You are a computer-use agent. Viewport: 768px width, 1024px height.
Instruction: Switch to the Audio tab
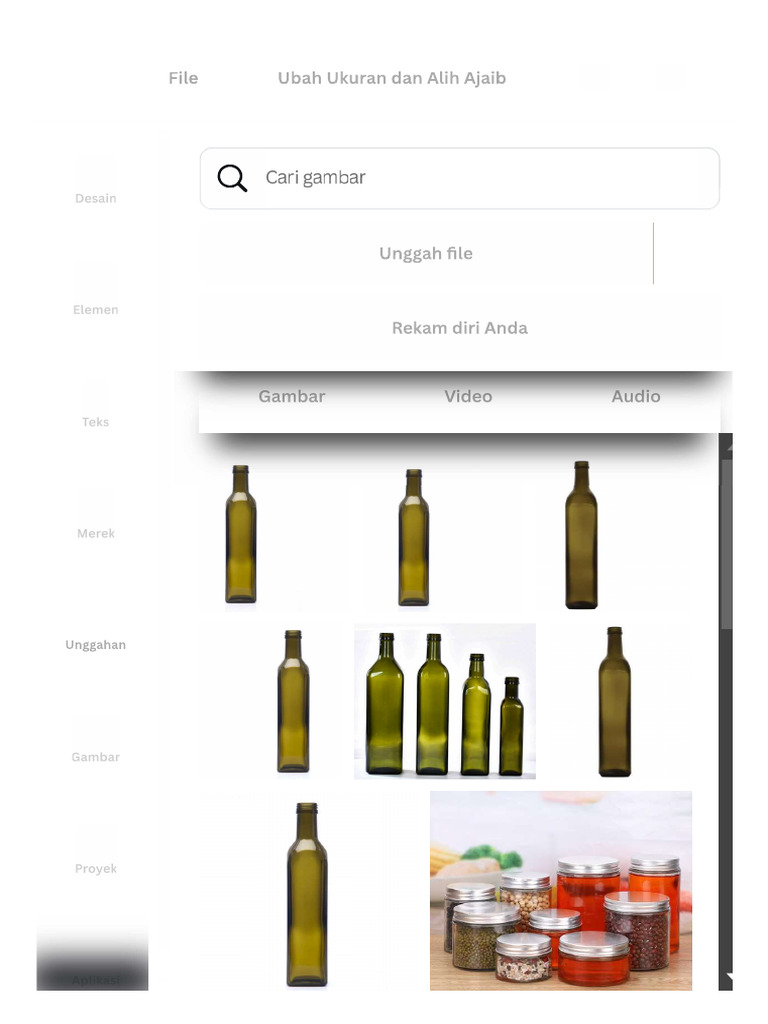click(x=635, y=396)
